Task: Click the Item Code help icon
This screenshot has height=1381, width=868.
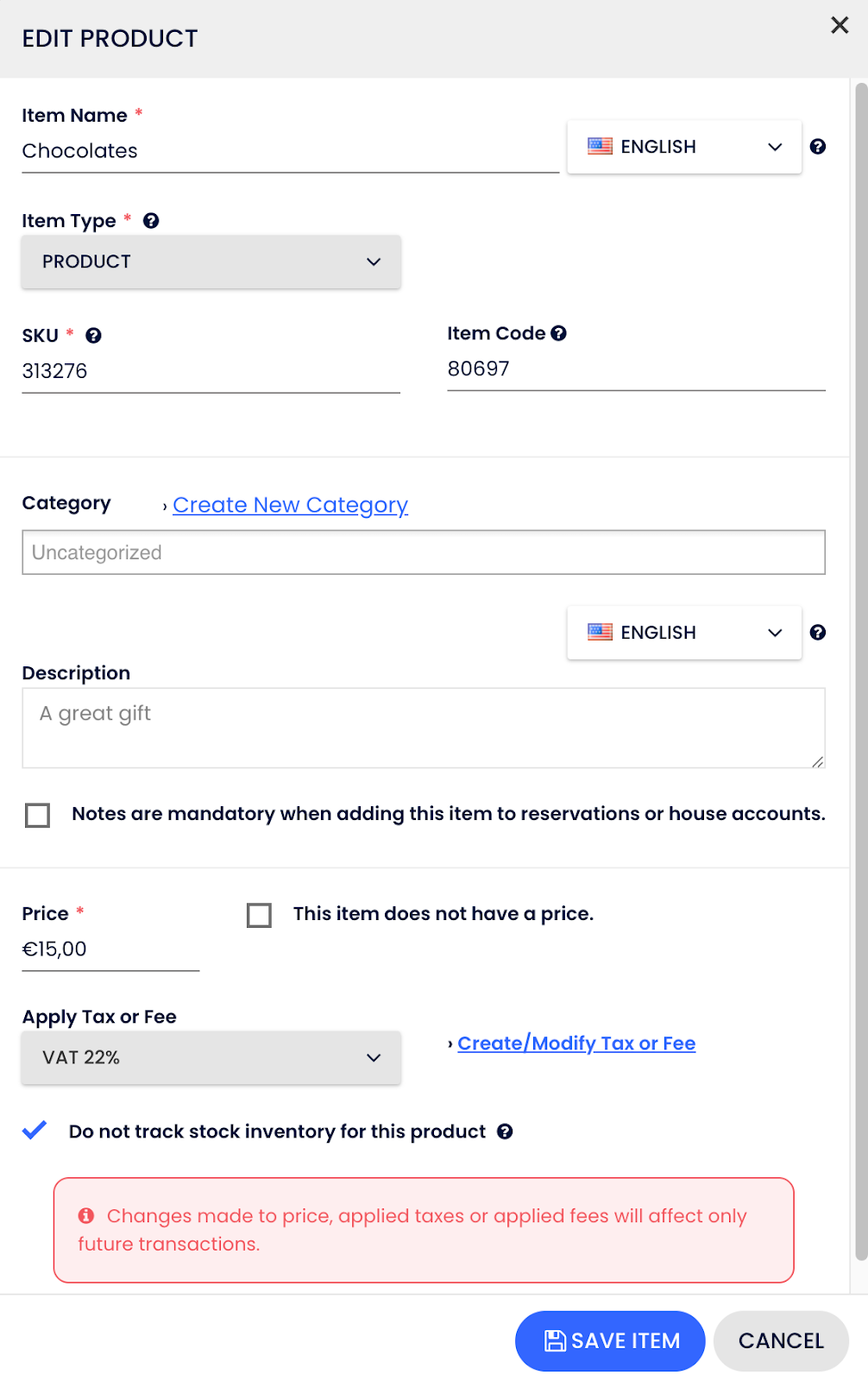Action: [x=559, y=333]
